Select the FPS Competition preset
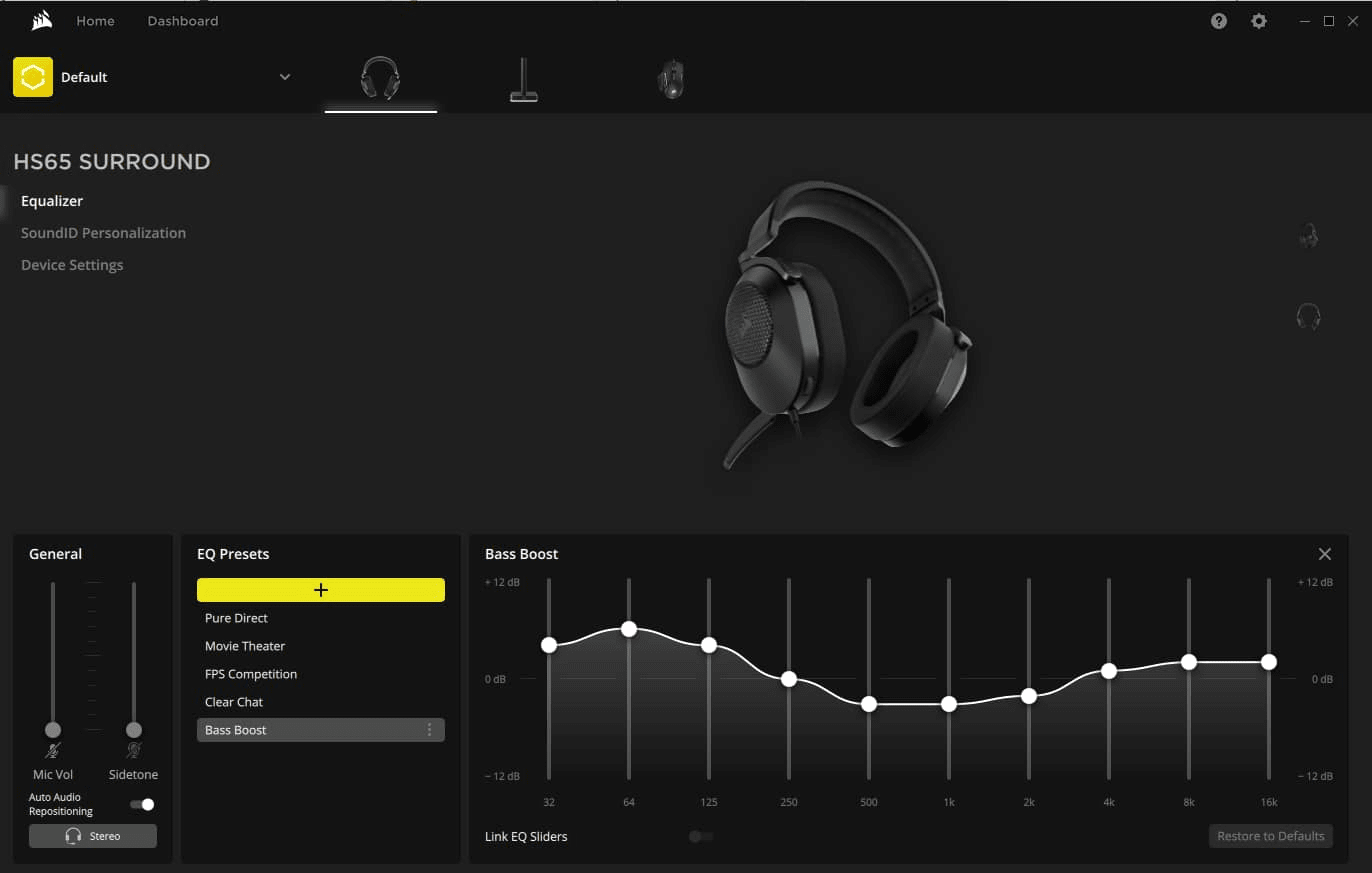 click(251, 674)
